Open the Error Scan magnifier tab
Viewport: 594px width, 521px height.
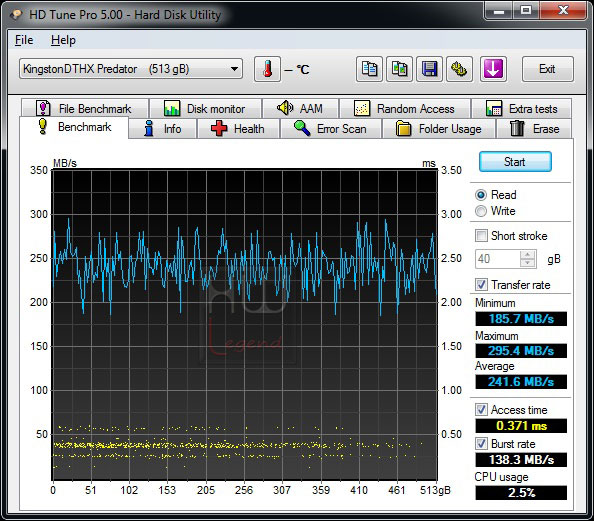[x=331, y=129]
